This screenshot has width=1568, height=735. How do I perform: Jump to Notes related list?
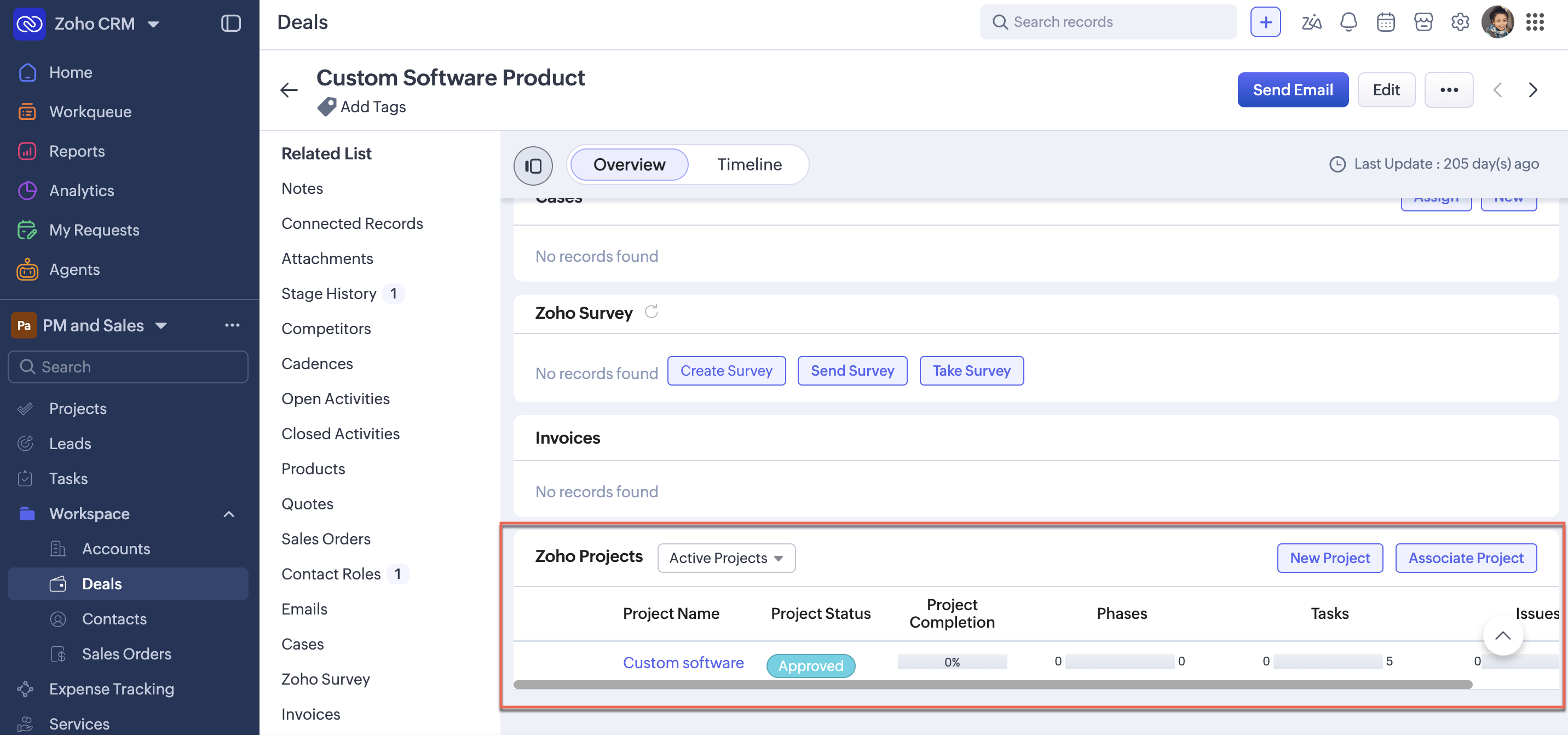pos(302,188)
